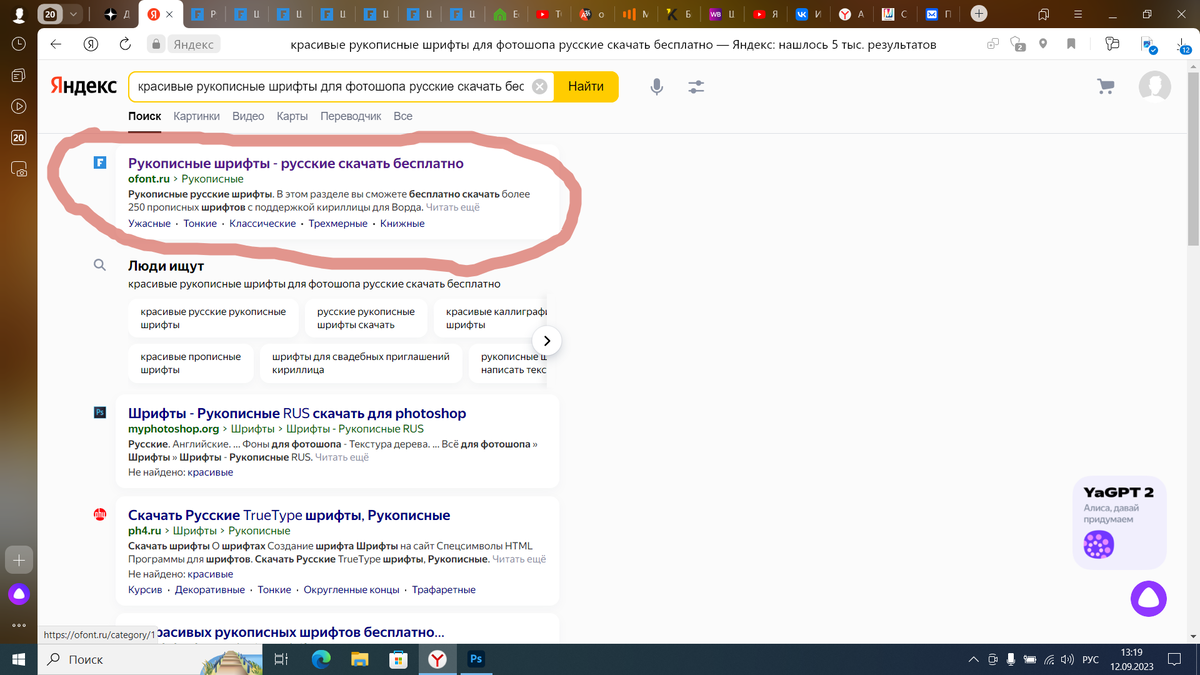Screen dimensions: 1200x675
Task: Open the search filters sliders icon
Action: pos(696,86)
